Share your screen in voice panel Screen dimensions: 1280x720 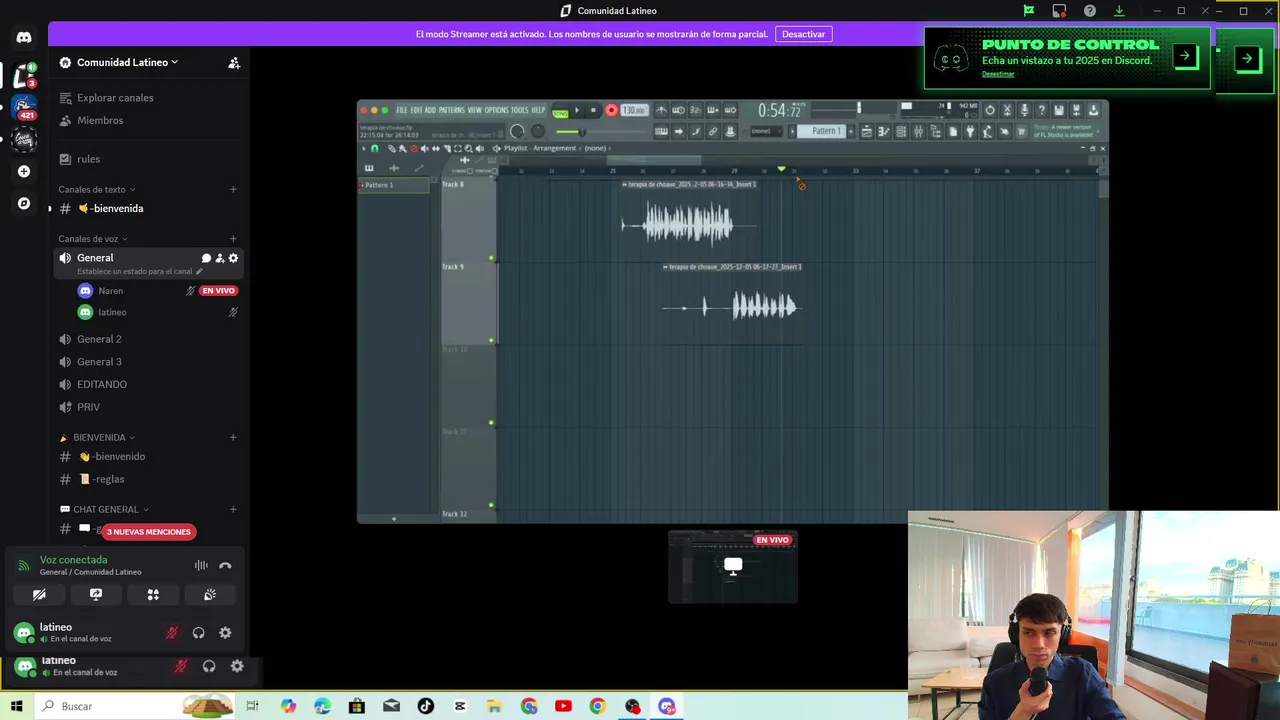96,594
